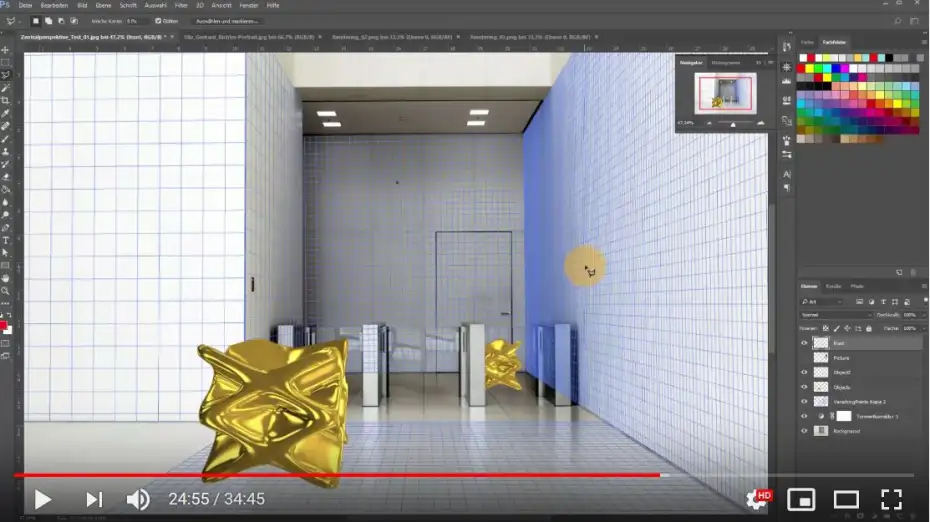
Task: Select the Eraser tool
Action: 5,177
